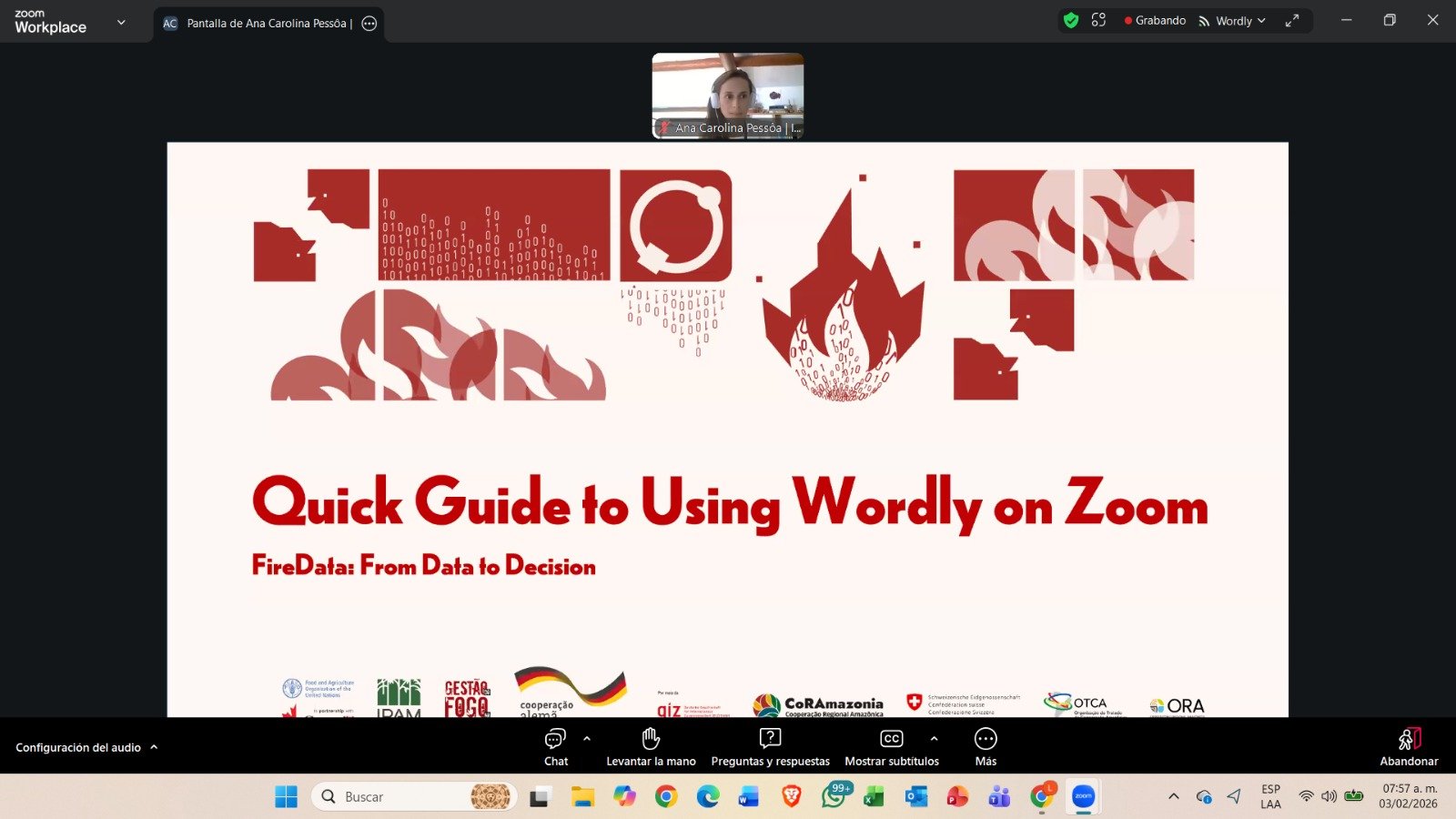This screenshot has width=1456, height=819.
Task: Toggle system volume icon in tray
Action: pos(1329,796)
